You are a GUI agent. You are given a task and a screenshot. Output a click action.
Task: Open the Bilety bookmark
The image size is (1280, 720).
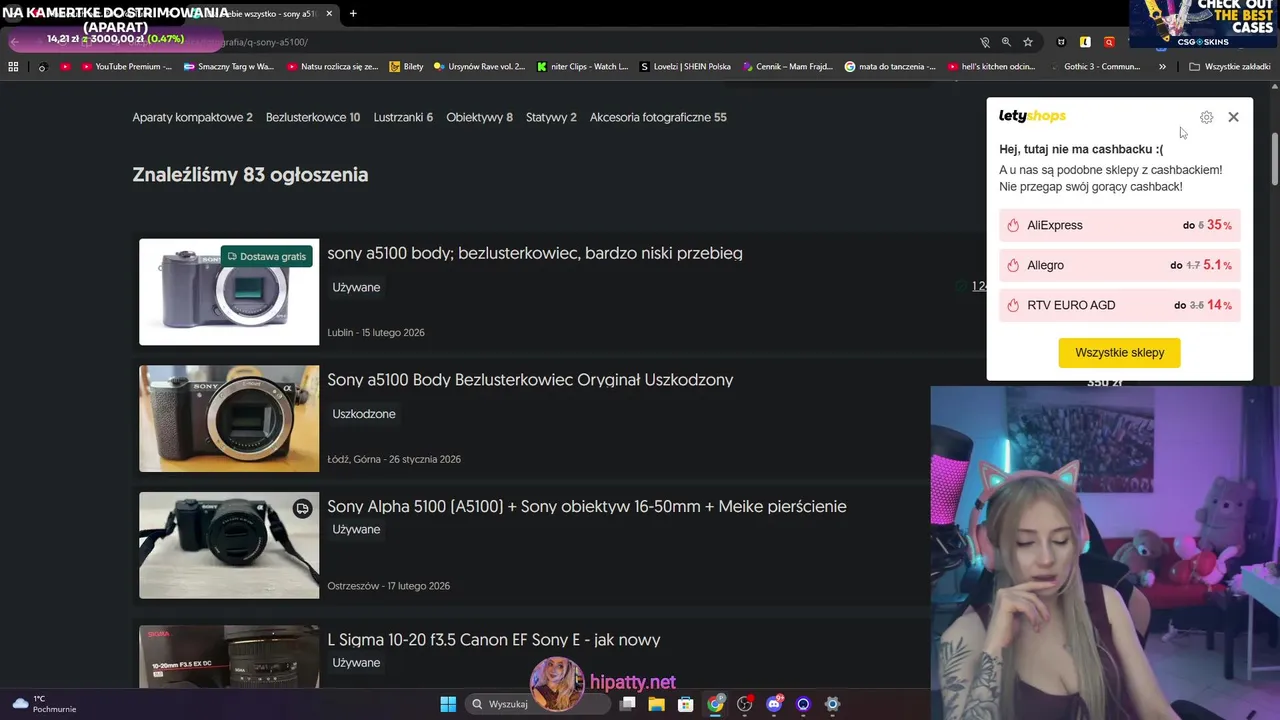click(x=406, y=67)
